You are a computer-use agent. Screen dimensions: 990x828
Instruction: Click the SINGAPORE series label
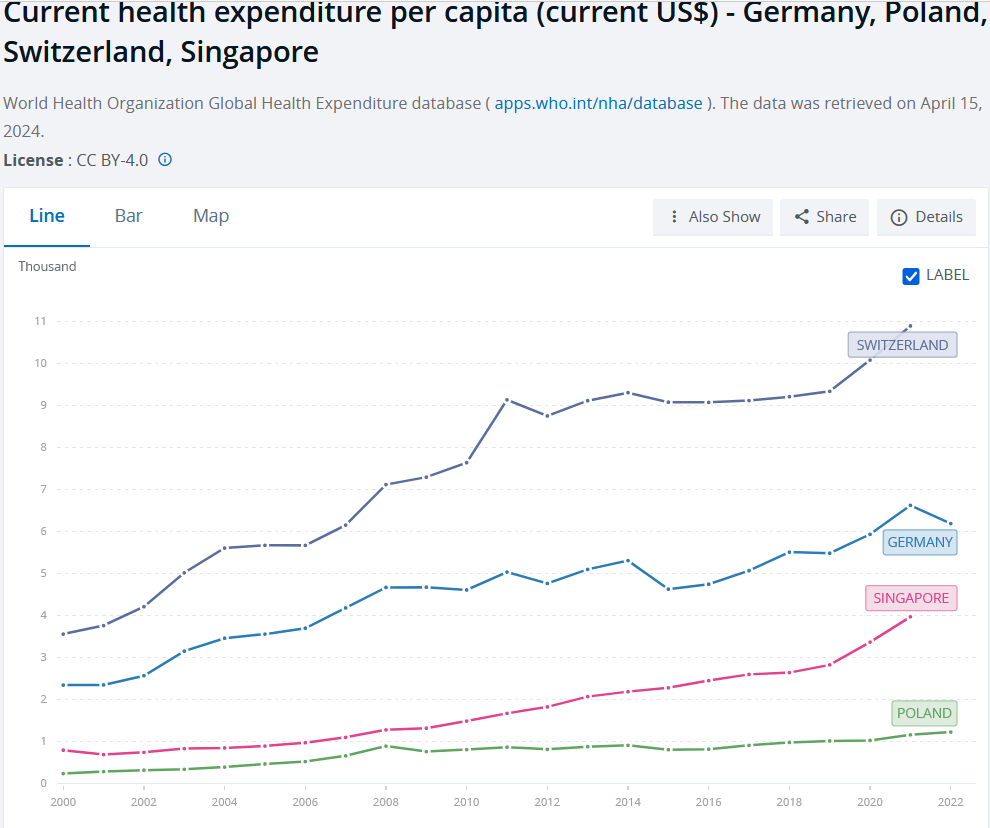coord(910,598)
